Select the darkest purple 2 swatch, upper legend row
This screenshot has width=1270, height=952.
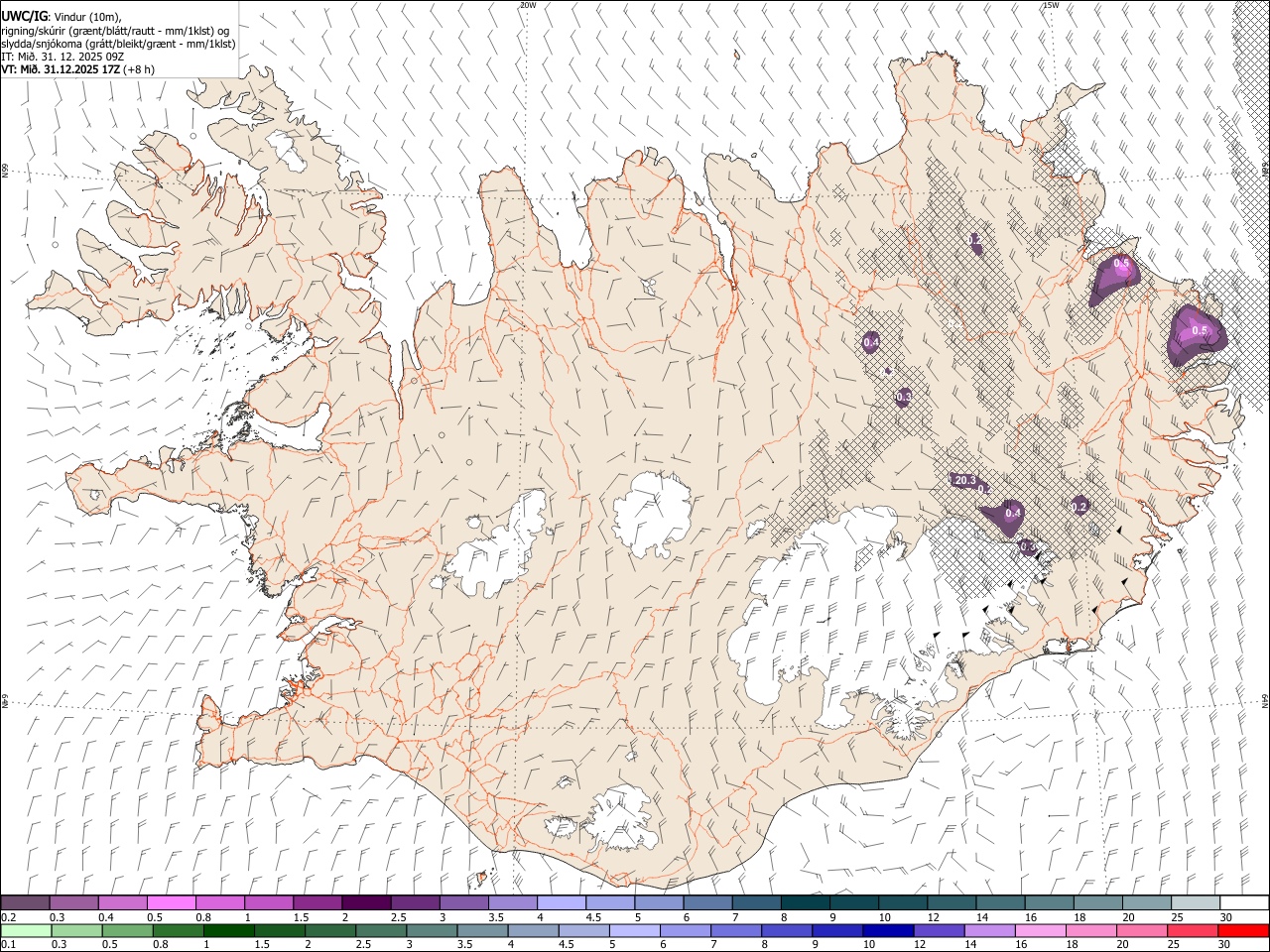coord(366,902)
